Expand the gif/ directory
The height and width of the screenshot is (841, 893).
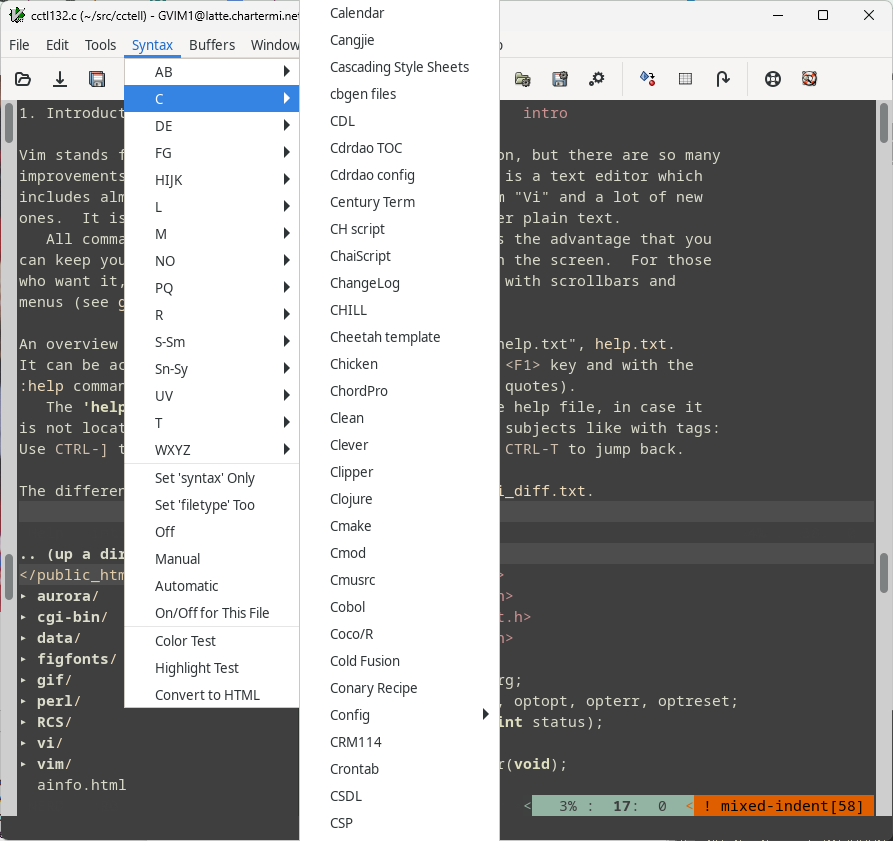(x=24, y=680)
